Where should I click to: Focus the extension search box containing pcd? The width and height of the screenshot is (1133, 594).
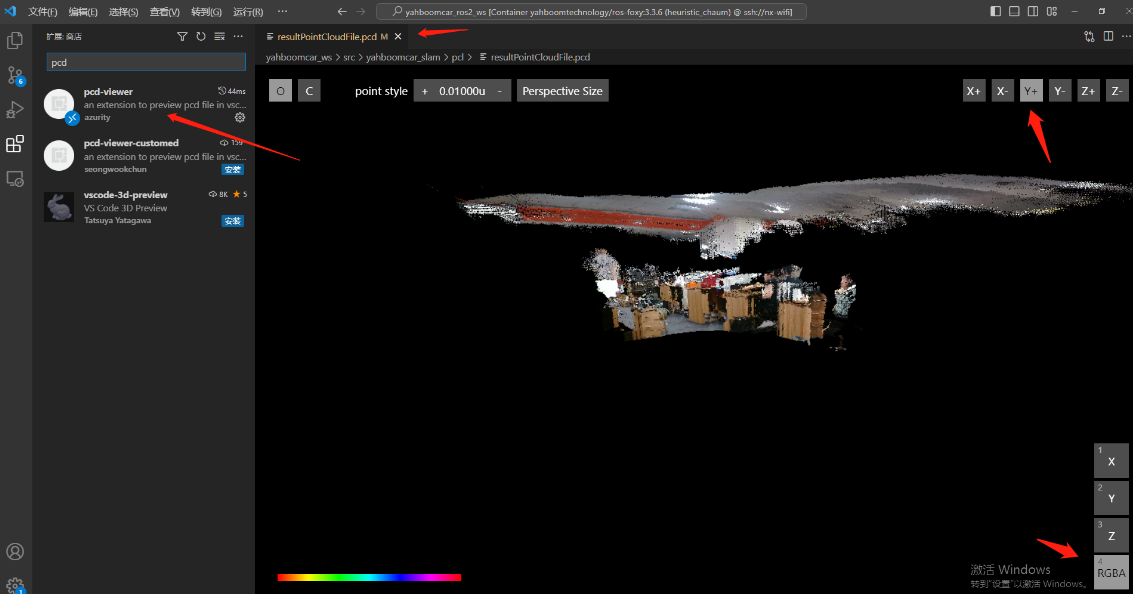(x=146, y=62)
